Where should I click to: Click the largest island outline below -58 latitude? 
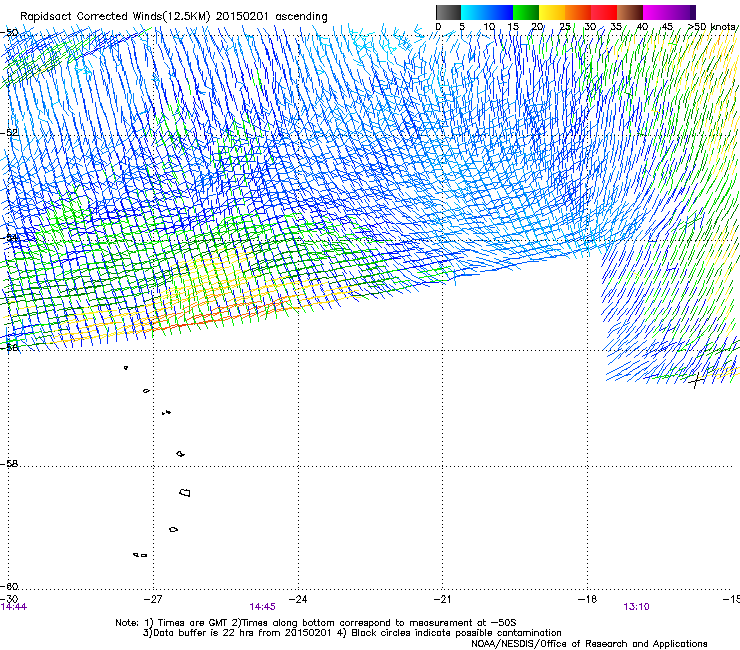(185, 492)
